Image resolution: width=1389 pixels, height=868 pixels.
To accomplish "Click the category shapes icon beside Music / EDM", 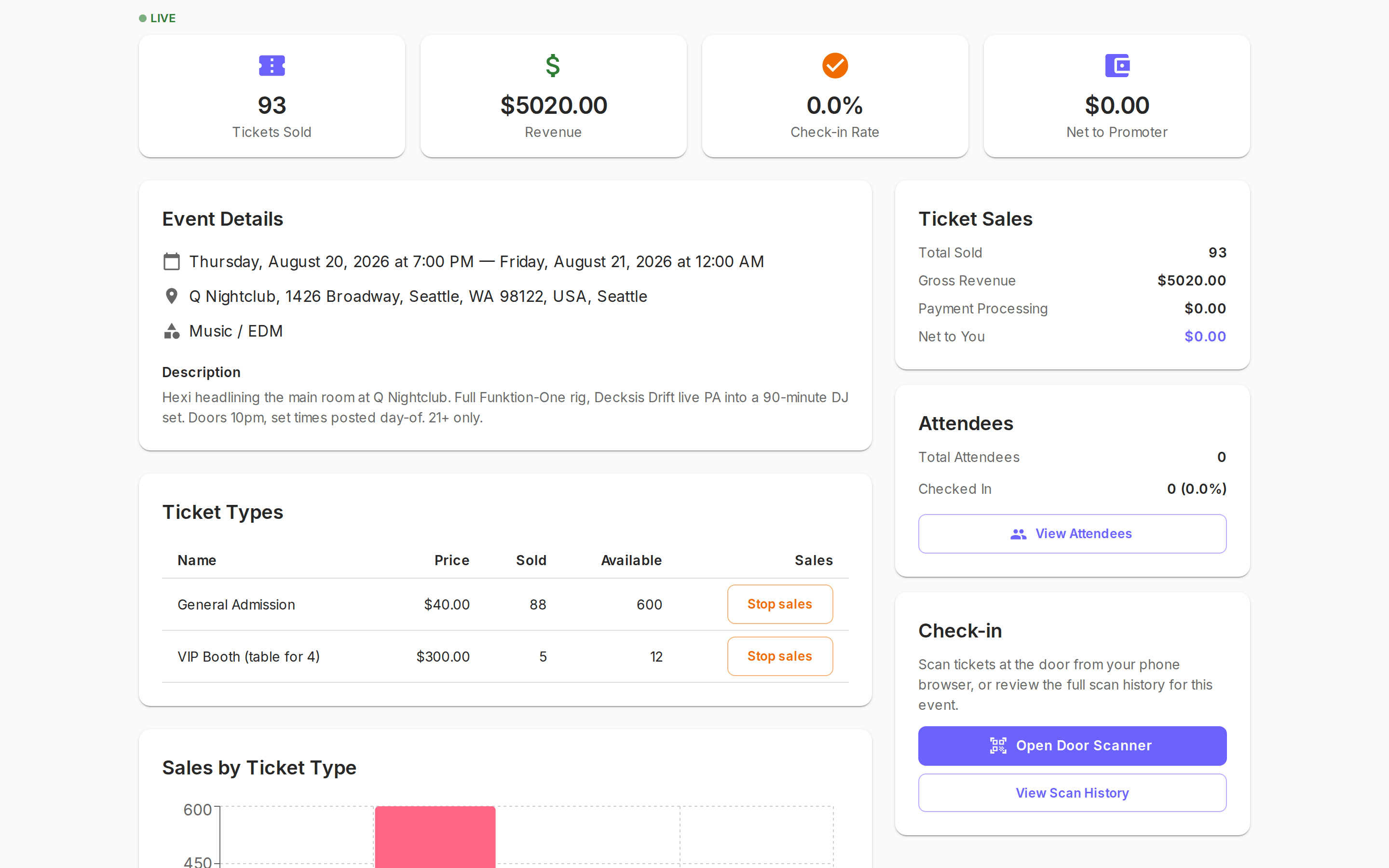I will (171, 331).
